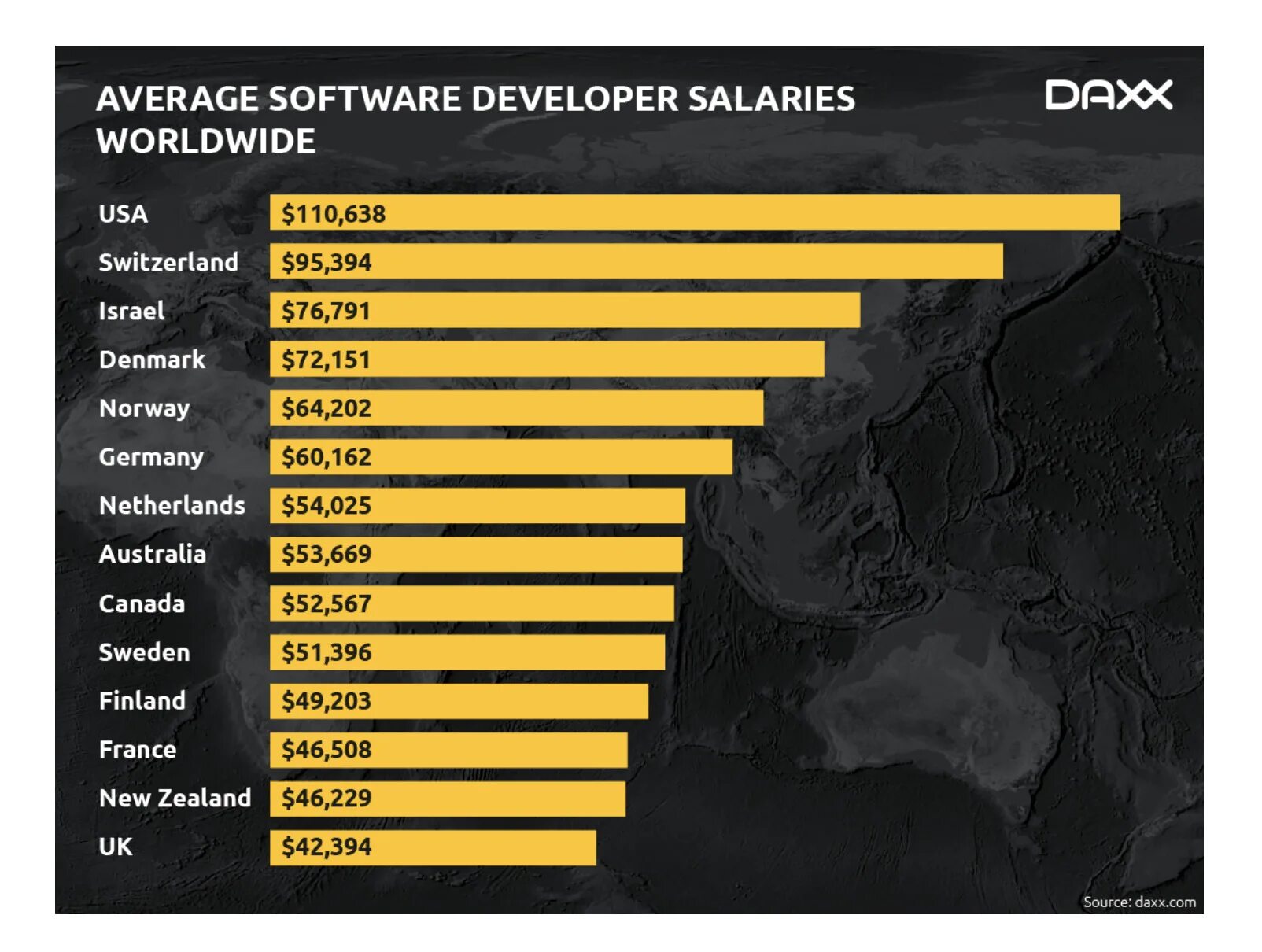The width and height of the screenshot is (1262, 952).
Task: Click the DAXX logo
Action: click(x=1108, y=95)
